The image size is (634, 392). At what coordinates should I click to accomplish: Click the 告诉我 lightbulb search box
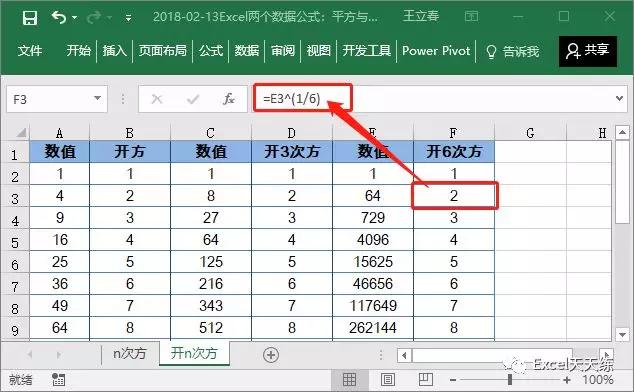[512, 51]
